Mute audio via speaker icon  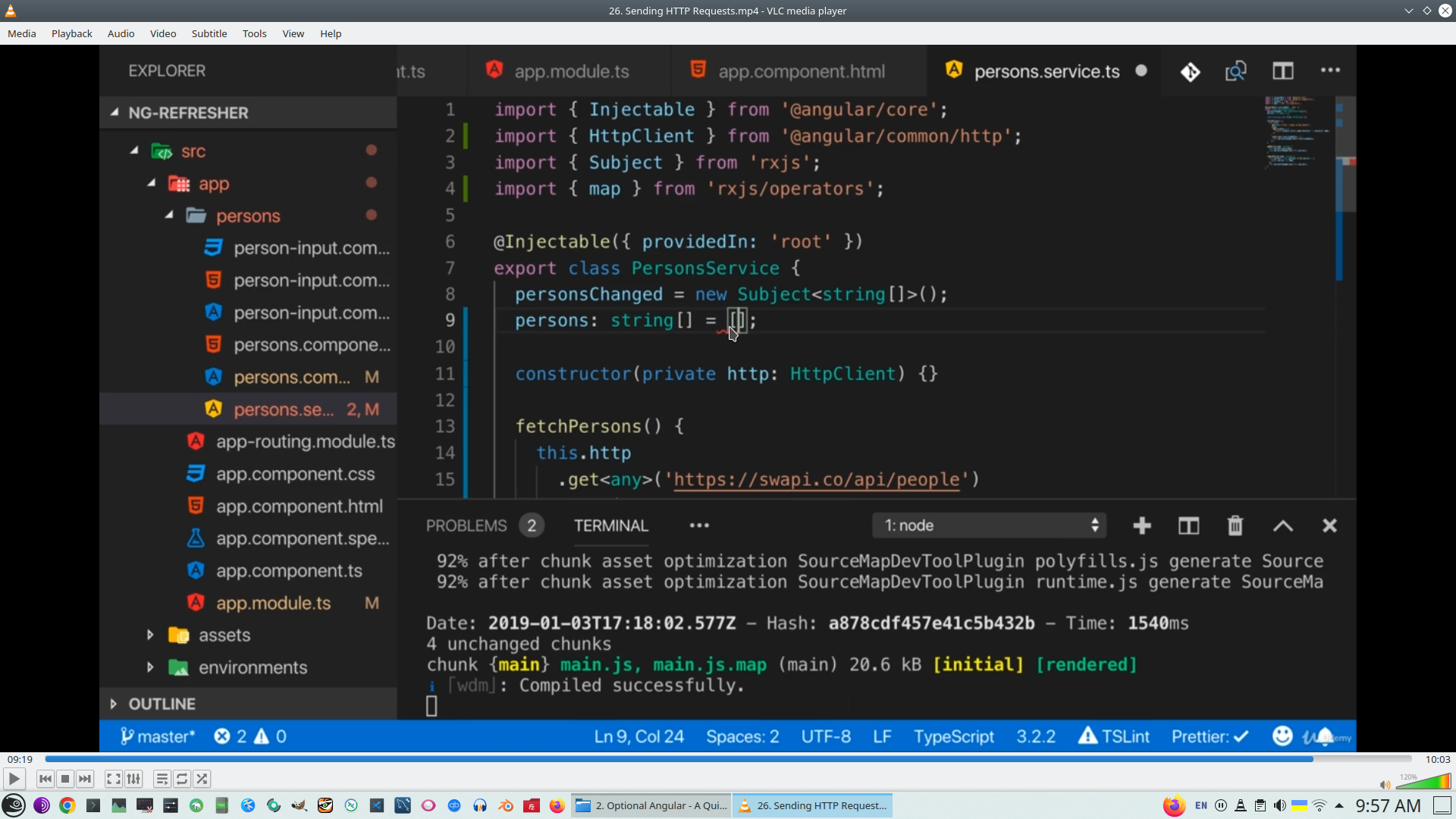coord(1385,785)
